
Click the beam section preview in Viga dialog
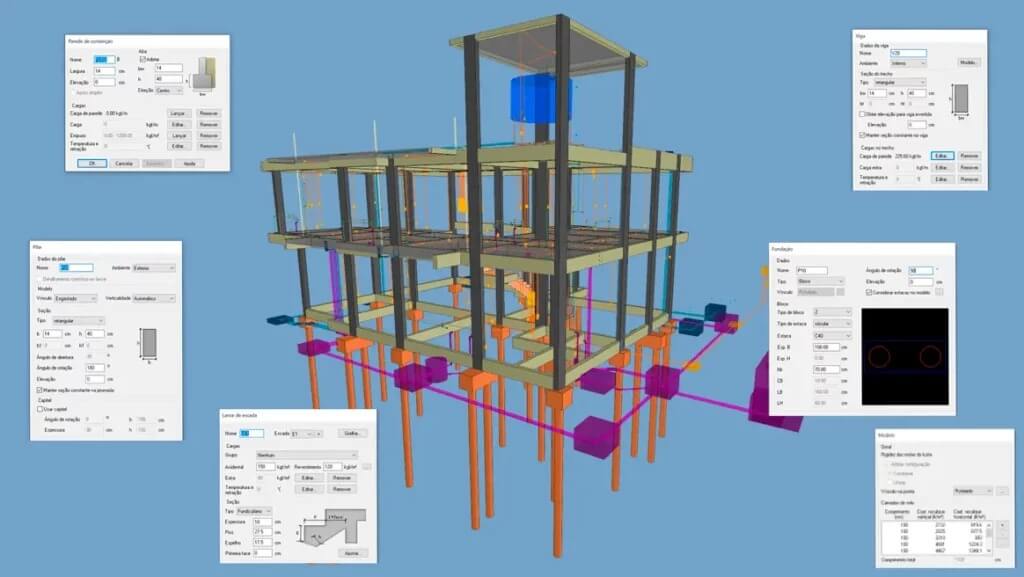click(x=961, y=99)
